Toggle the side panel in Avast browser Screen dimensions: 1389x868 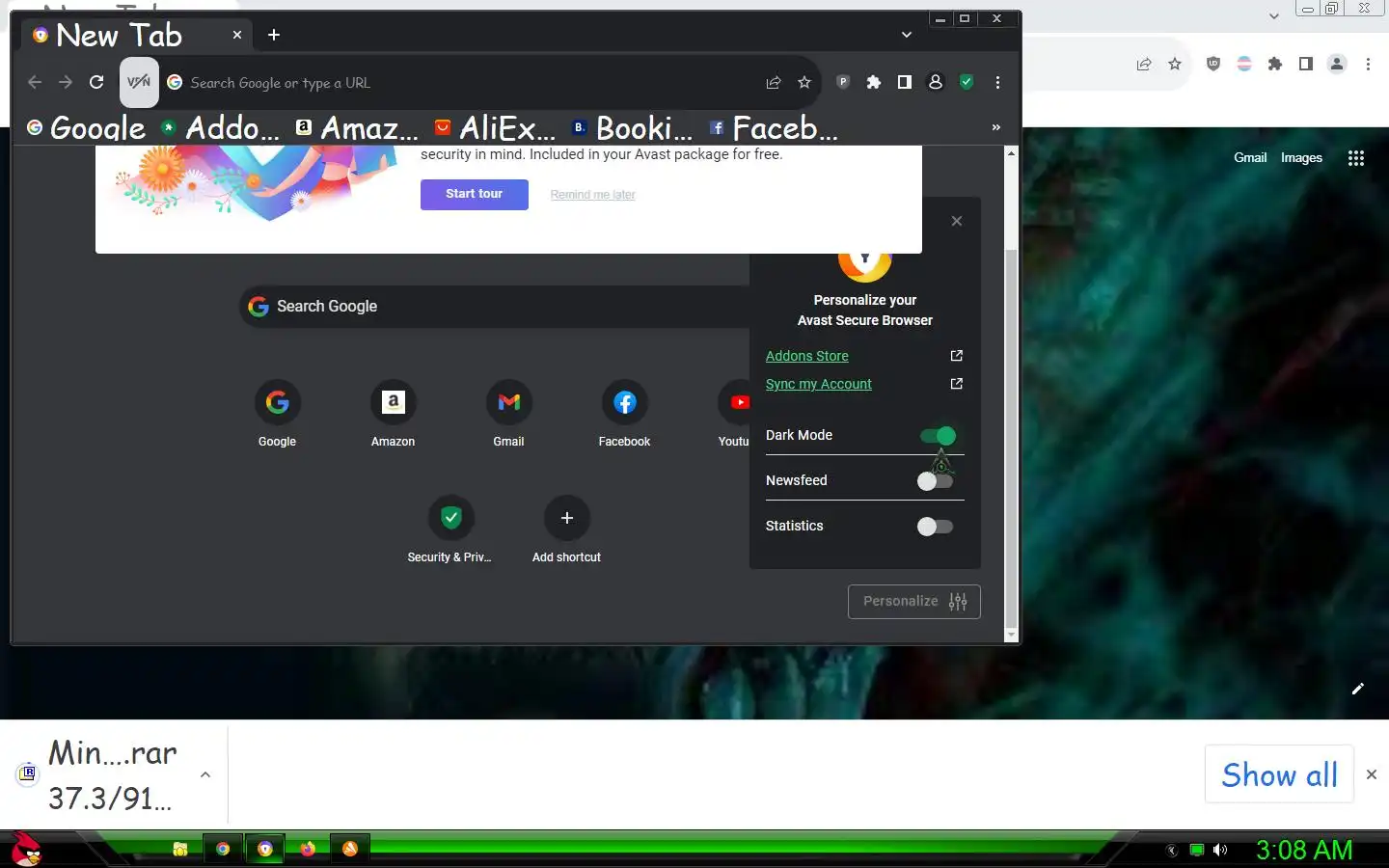coord(905,83)
